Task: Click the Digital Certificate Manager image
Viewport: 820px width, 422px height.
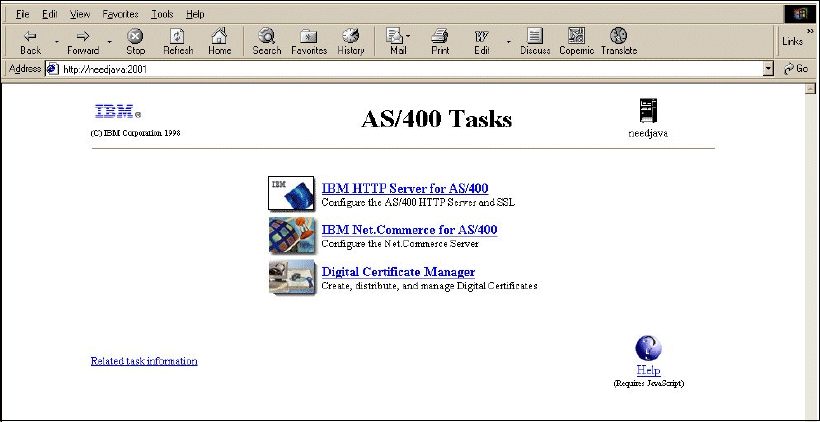Action: pyautogui.click(x=292, y=277)
